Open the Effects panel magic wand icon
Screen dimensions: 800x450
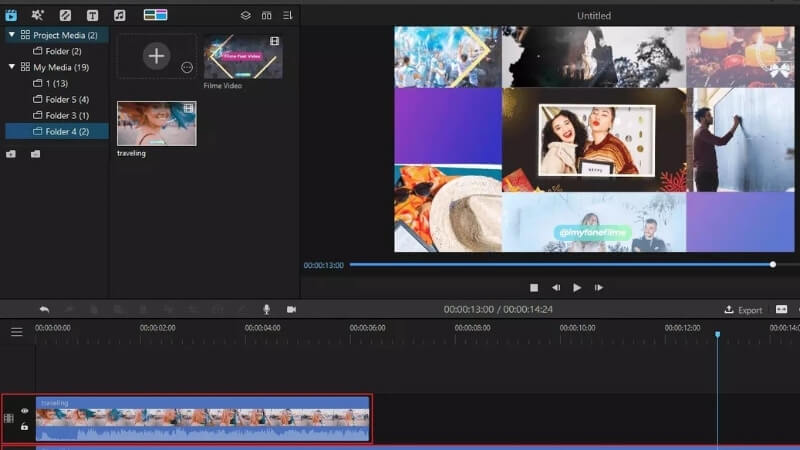click(37, 15)
